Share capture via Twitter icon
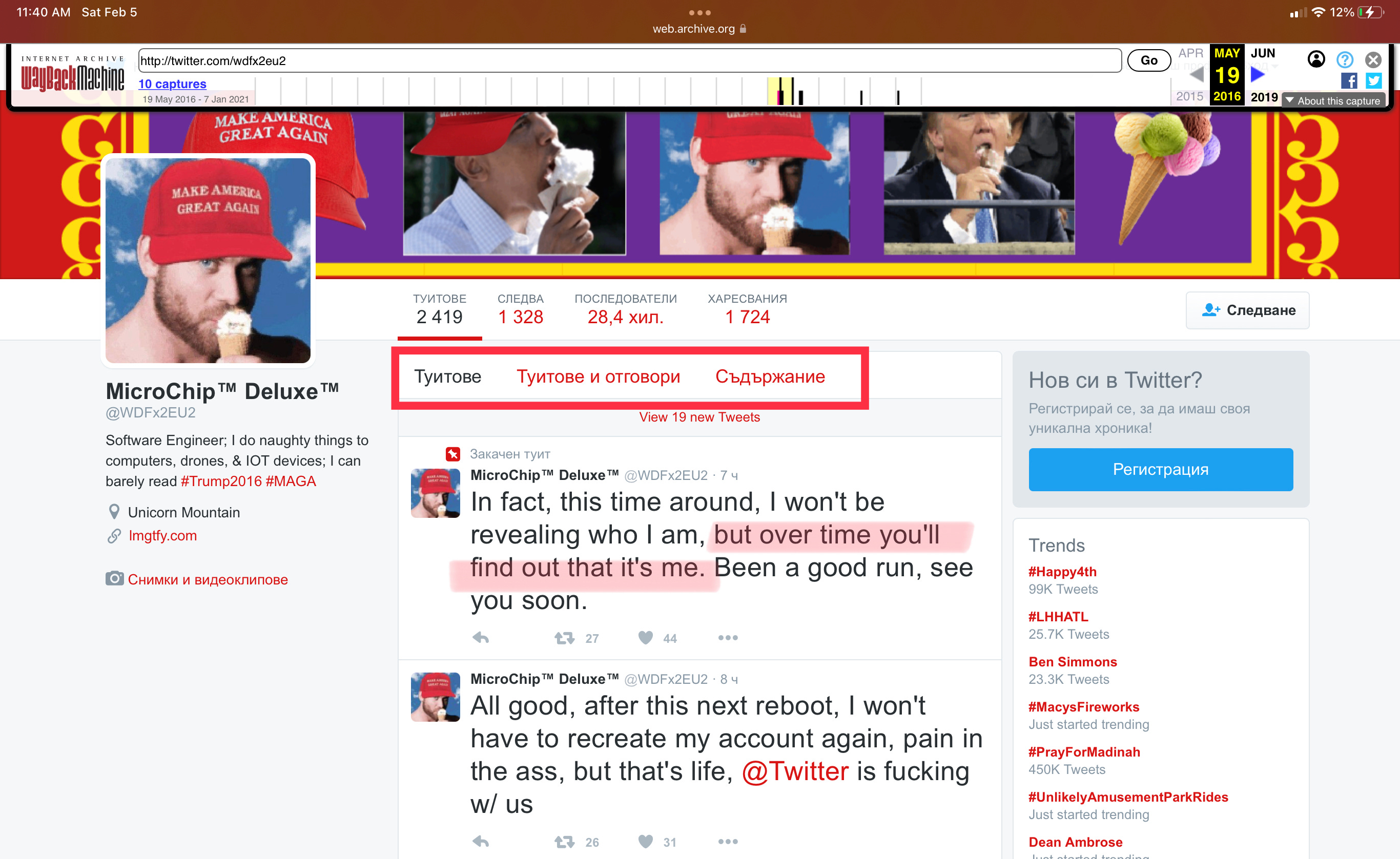Screen dimensions: 1400x859 point(1374,80)
